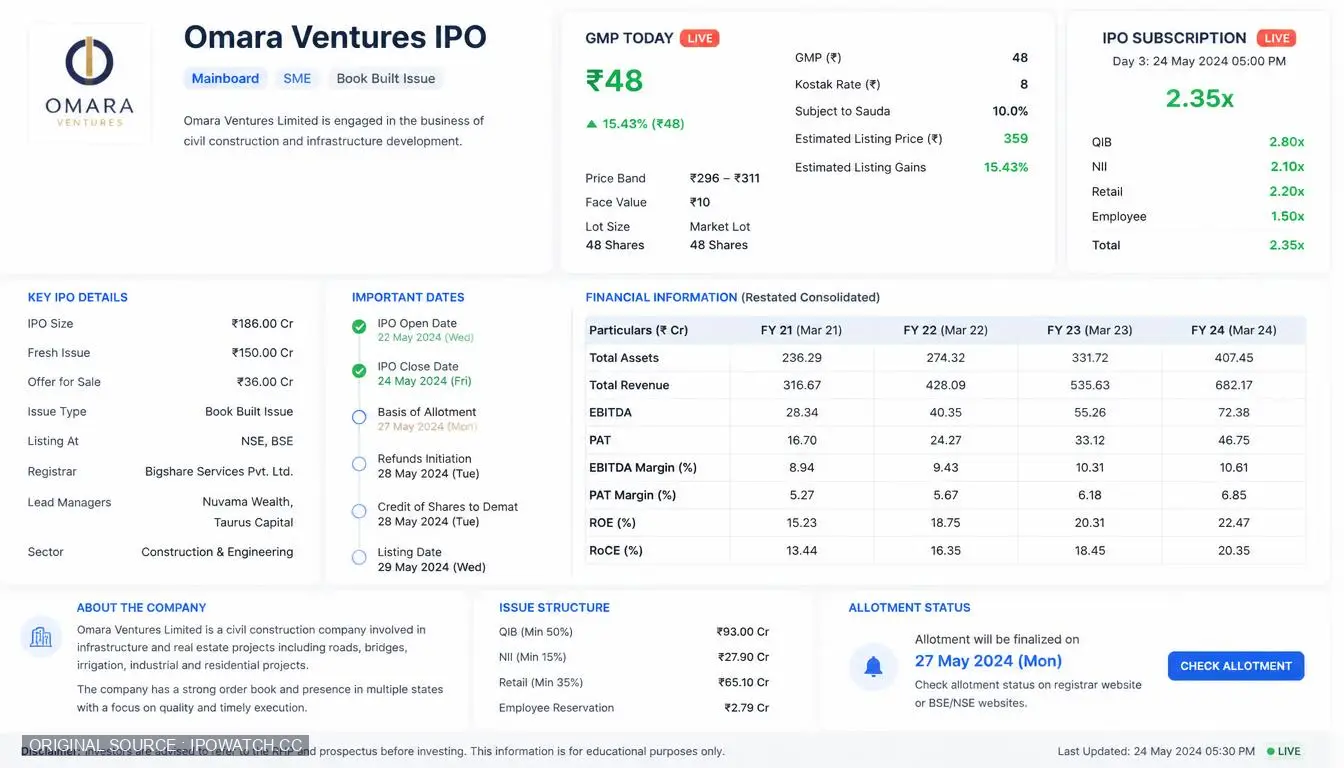This screenshot has height=768, width=1344.
Task: Click the FY 24 (Mar 24) column header
Action: 1234,331
